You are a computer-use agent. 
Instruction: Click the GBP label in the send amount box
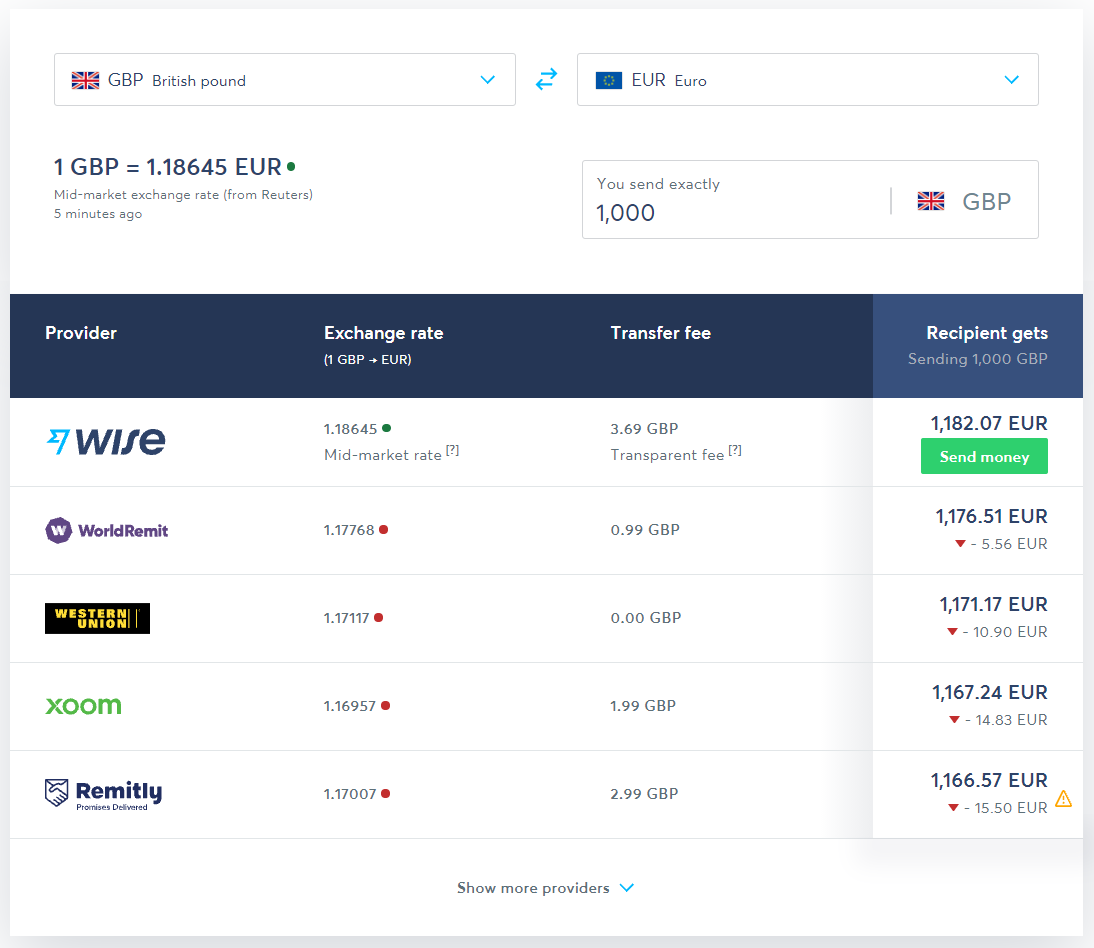pyautogui.click(x=987, y=202)
